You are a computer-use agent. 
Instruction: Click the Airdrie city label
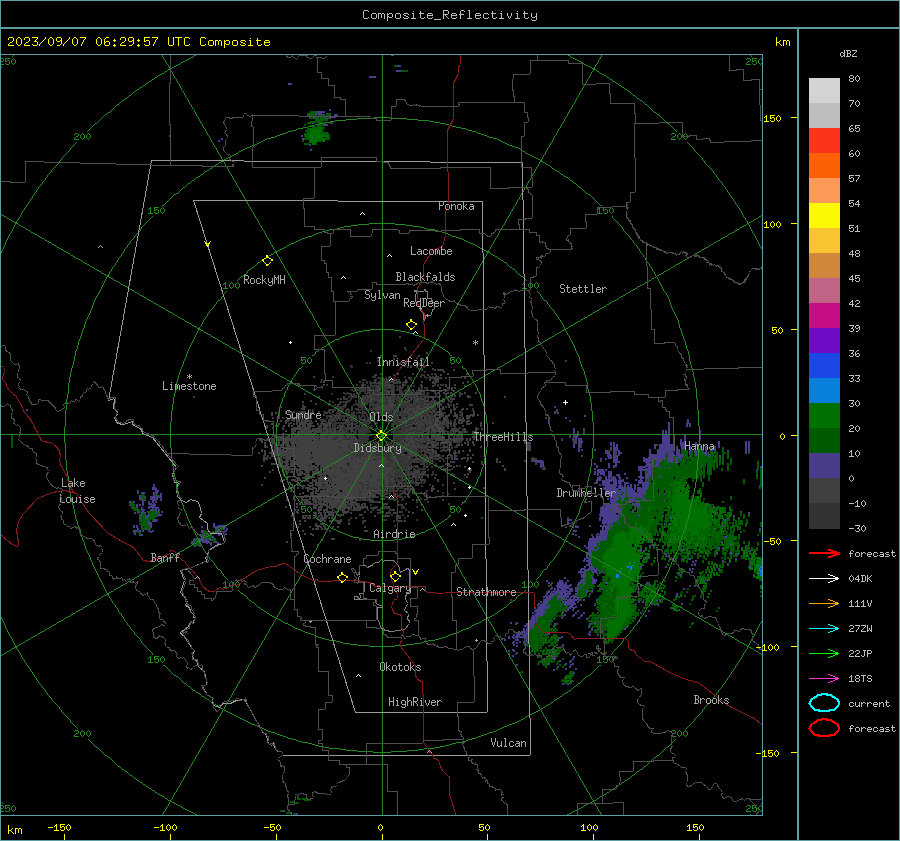394,534
